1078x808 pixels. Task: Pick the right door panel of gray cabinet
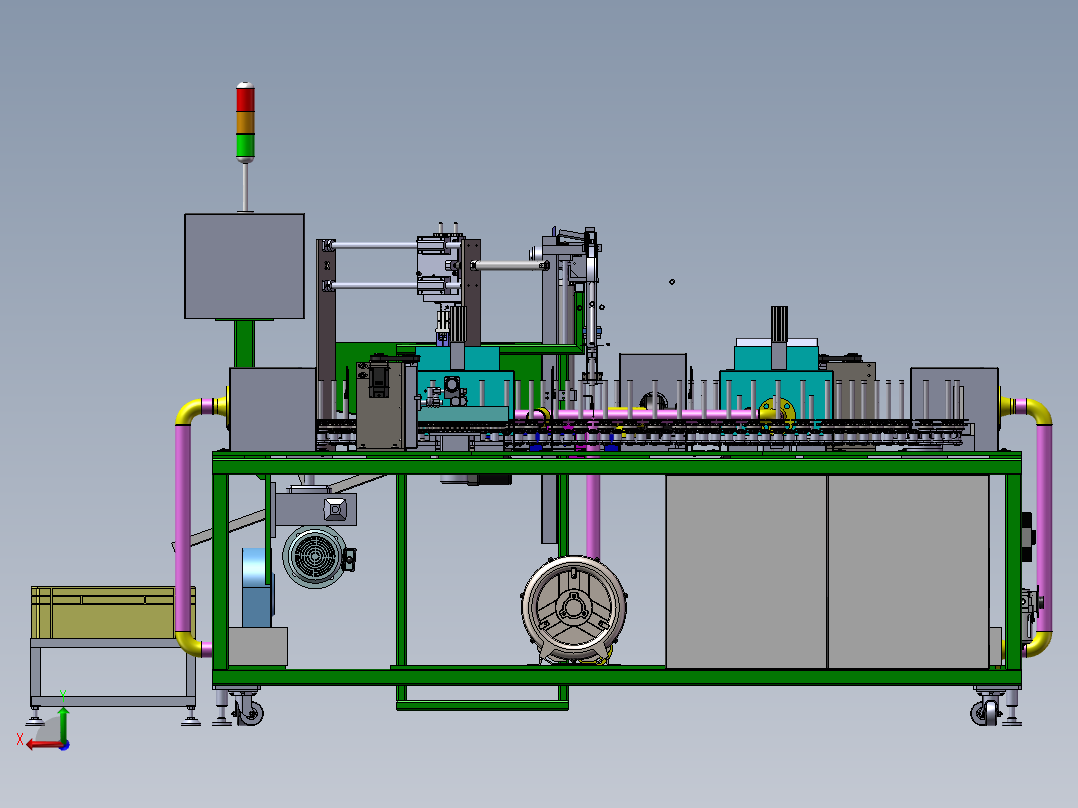pyautogui.click(x=908, y=571)
